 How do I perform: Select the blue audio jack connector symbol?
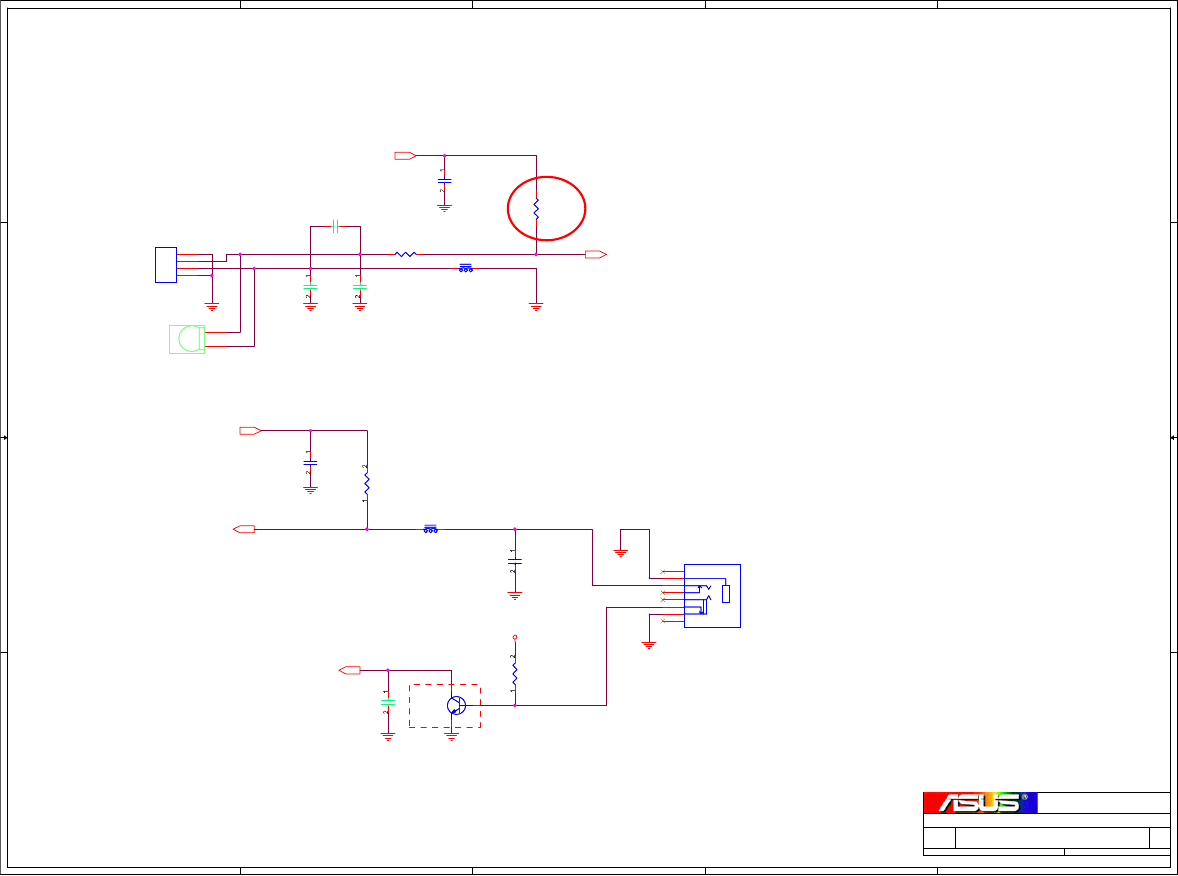[x=712, y=596]
